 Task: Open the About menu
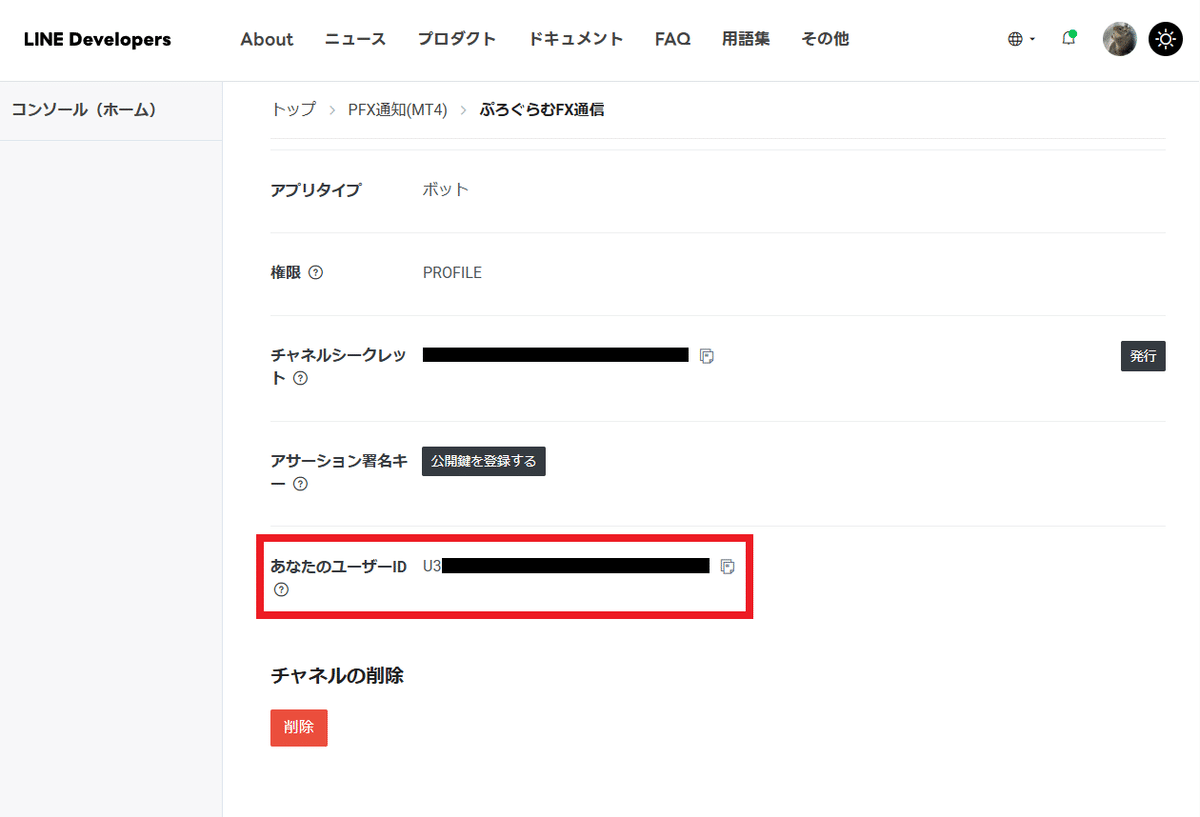pyautogui.click(x=267, y=39)
